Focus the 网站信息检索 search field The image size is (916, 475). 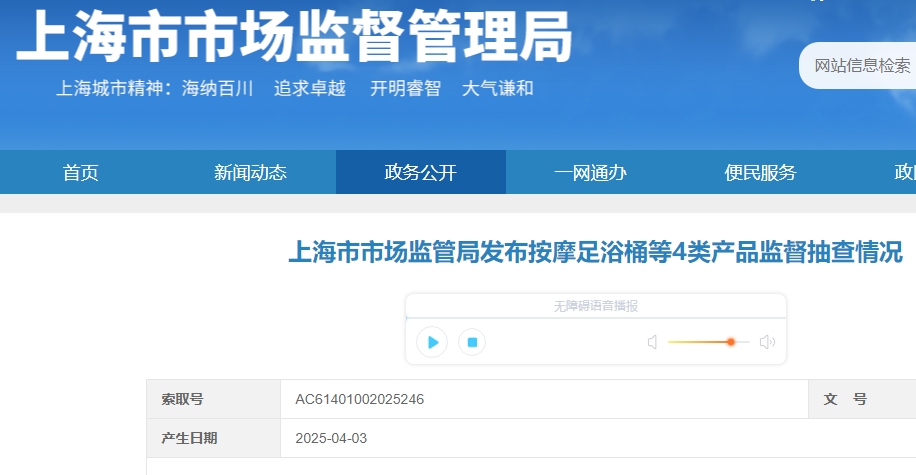point(862,66)
